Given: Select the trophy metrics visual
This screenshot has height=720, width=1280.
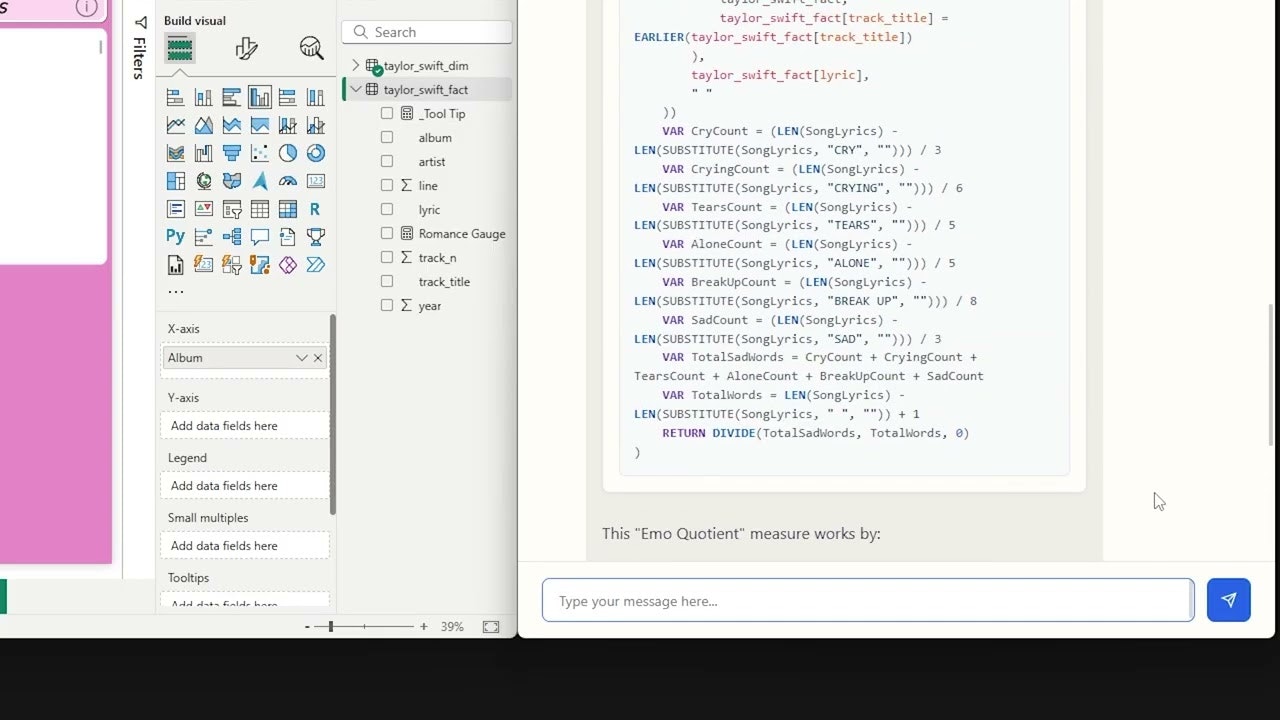Looking at the screenshot, I should click(315, 237).
